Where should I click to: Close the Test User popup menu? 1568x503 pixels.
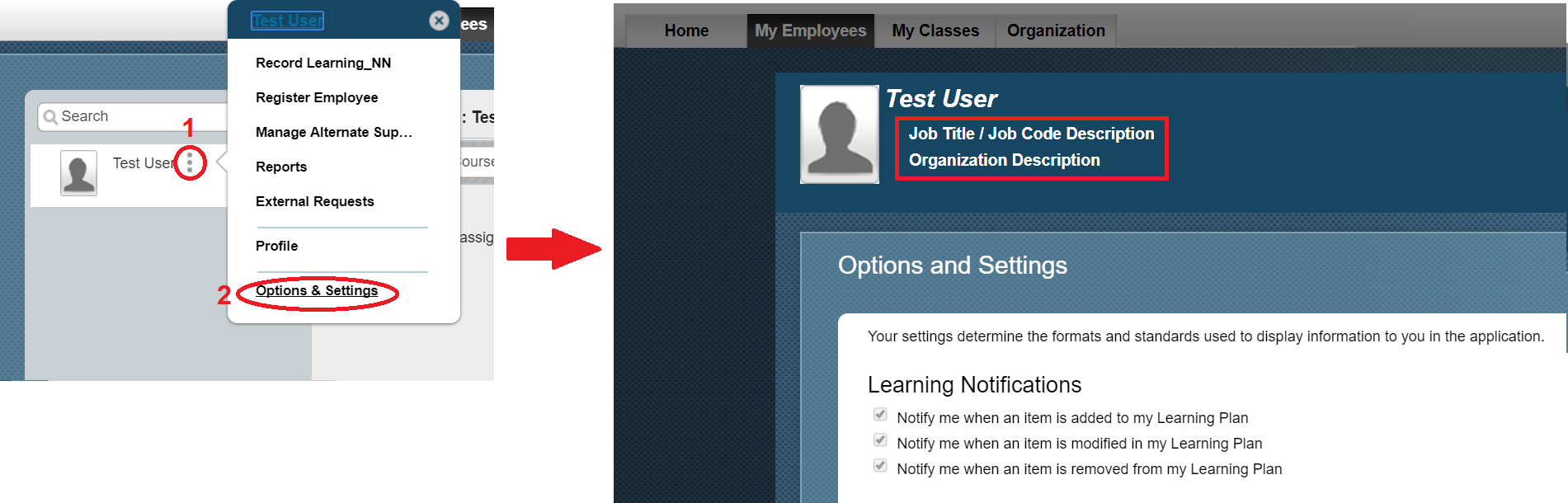(x=439, y=21)
